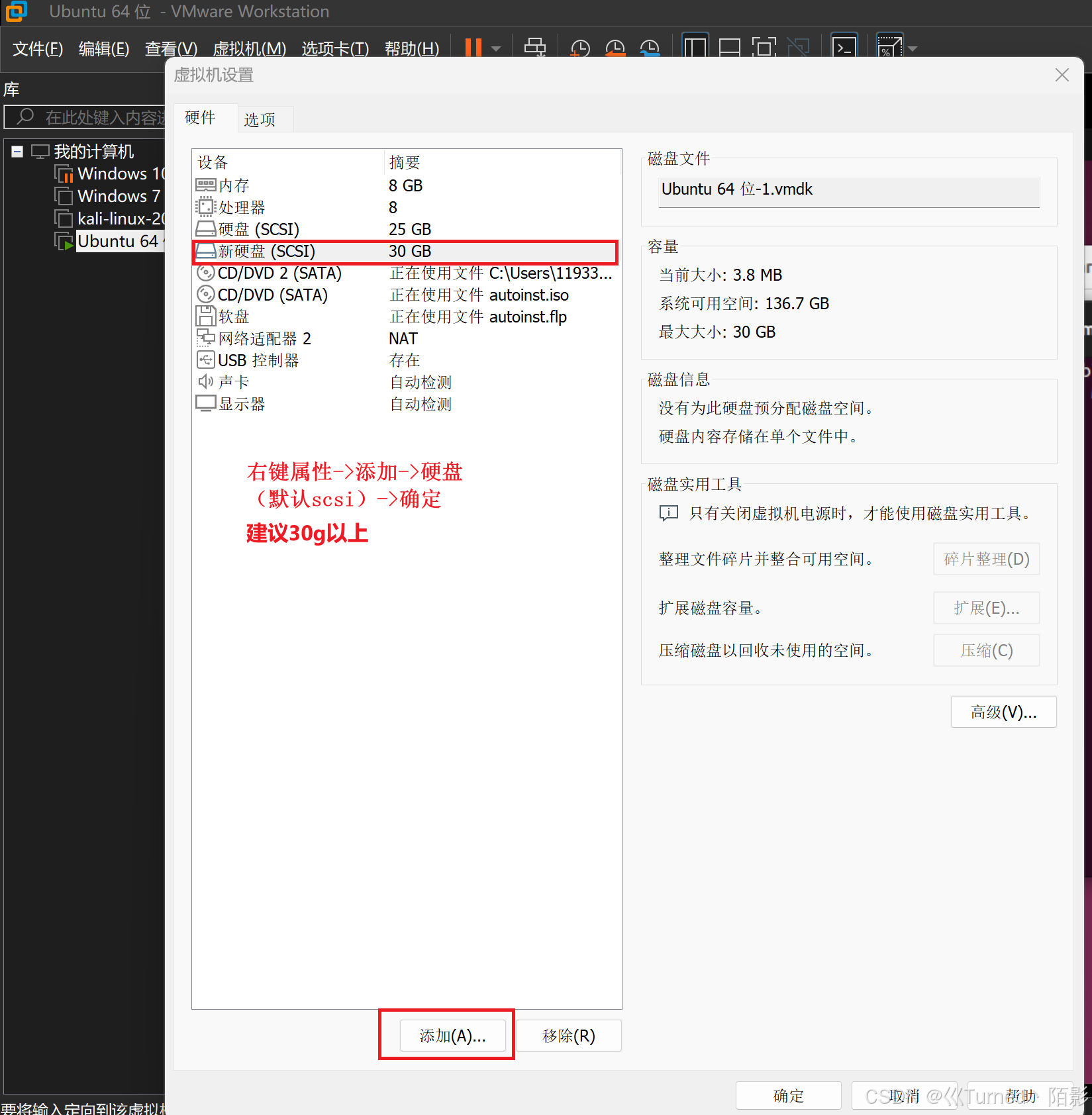Switch to the 硬件 tab

(200, 117)
